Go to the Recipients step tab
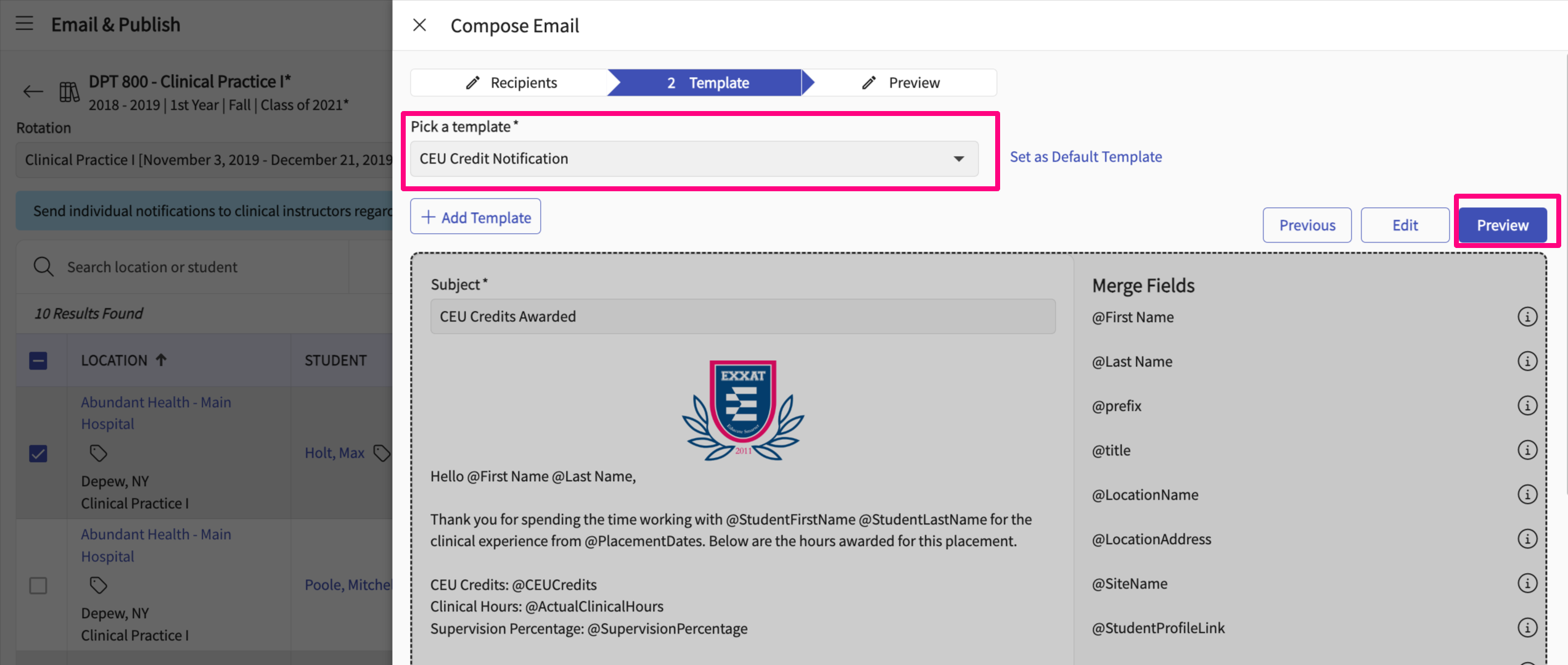The image size is (1568, 665). (511, 83)
